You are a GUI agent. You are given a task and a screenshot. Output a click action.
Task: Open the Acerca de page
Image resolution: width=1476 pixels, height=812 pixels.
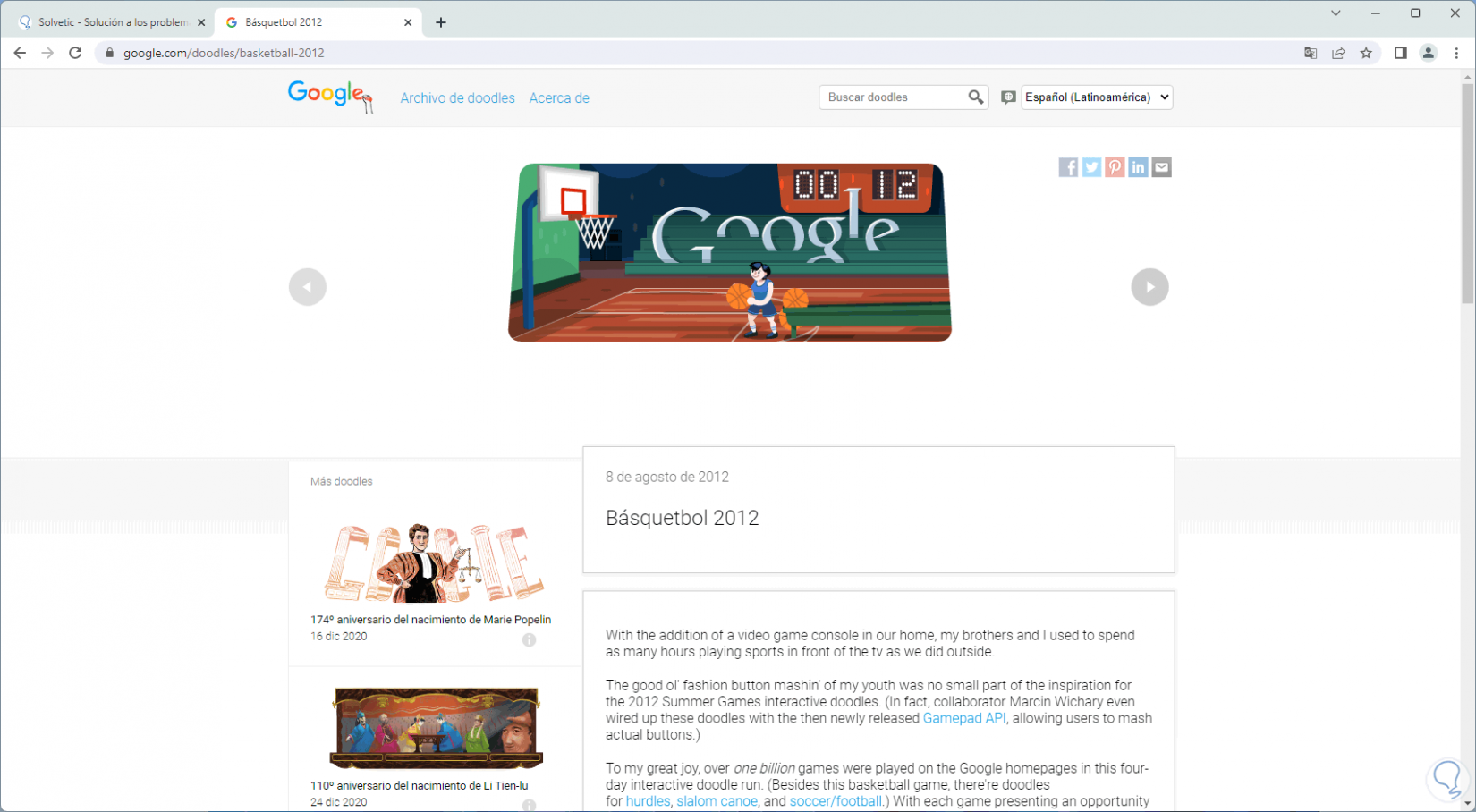click(559, 98)
